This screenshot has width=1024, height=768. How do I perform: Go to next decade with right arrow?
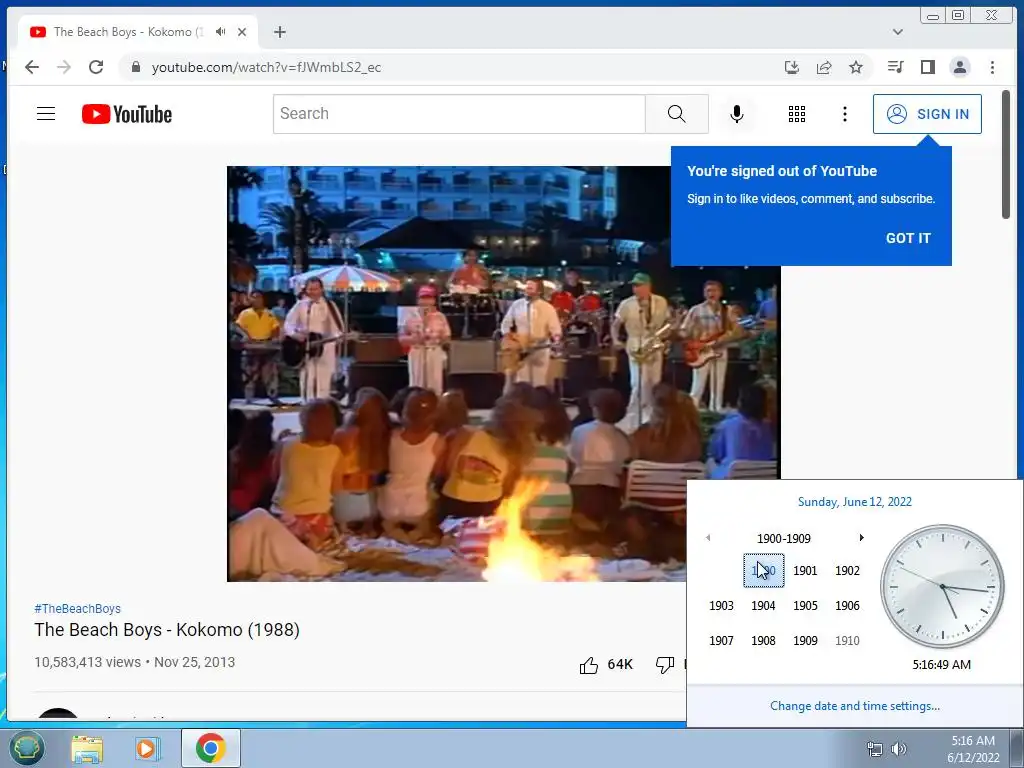(861, 537)
